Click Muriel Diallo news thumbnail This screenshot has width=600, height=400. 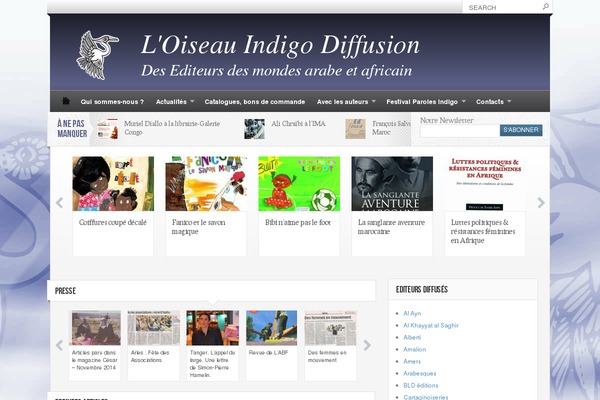coord(108,129)
